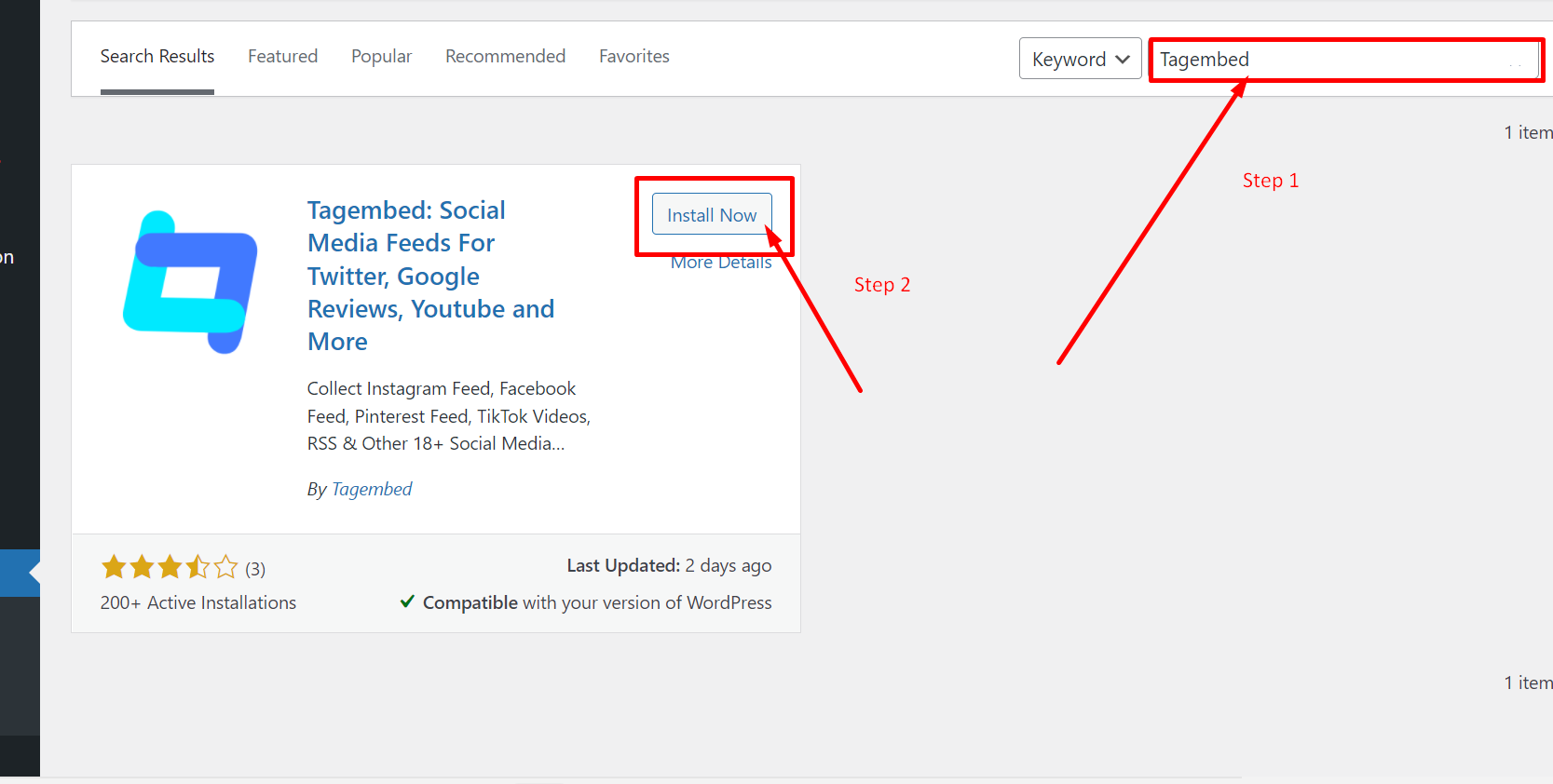1553x784 pixels.
Task: Click the search box containing Tagembed
Action: pyautogui.click(x=1342, y=60)
